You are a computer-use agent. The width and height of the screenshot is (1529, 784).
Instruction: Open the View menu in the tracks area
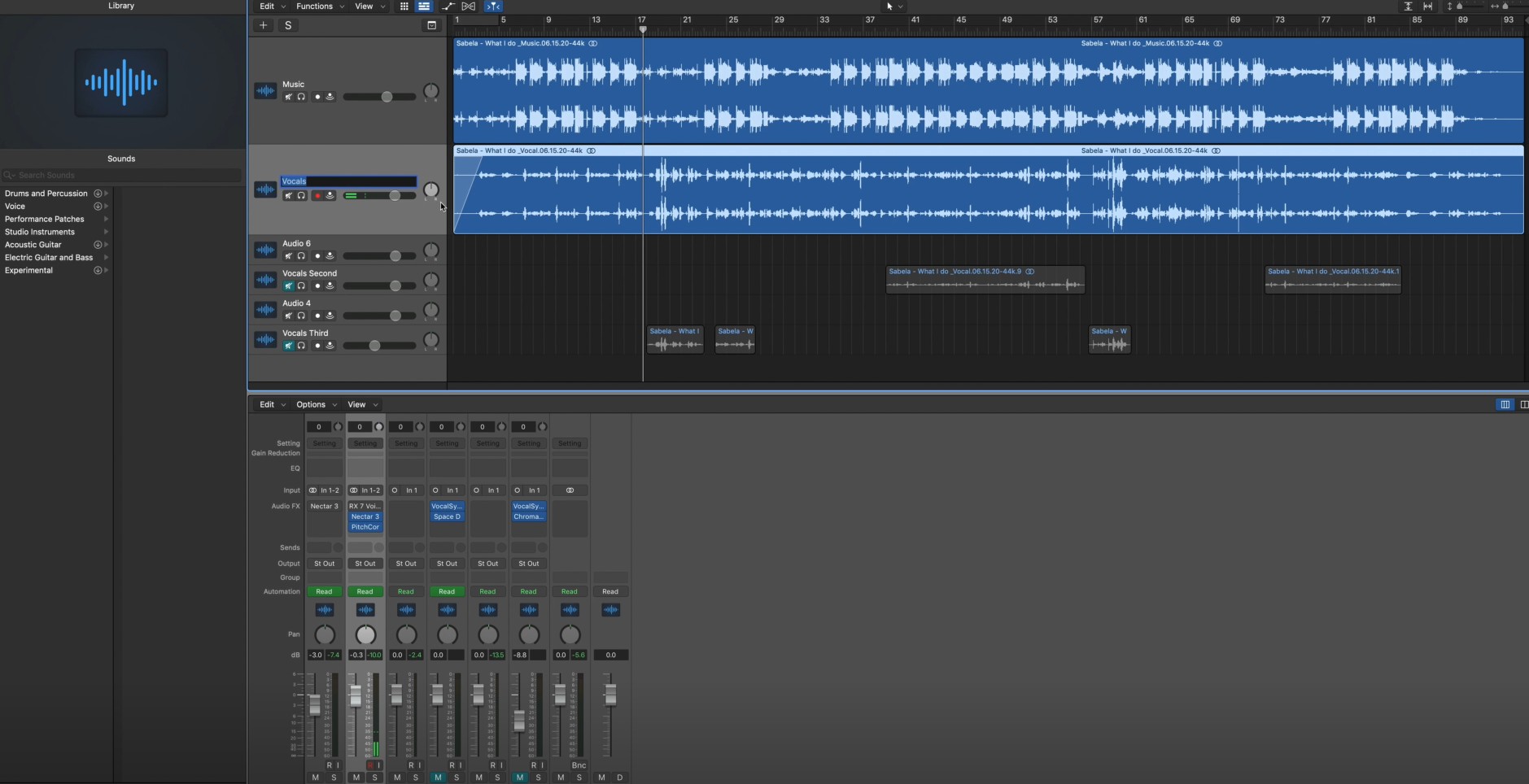point(369,6)
